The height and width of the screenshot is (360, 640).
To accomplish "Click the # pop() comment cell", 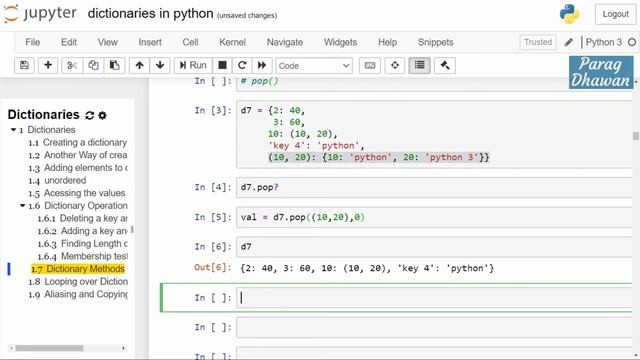I will pyautogui.click(x=435, y=83).
